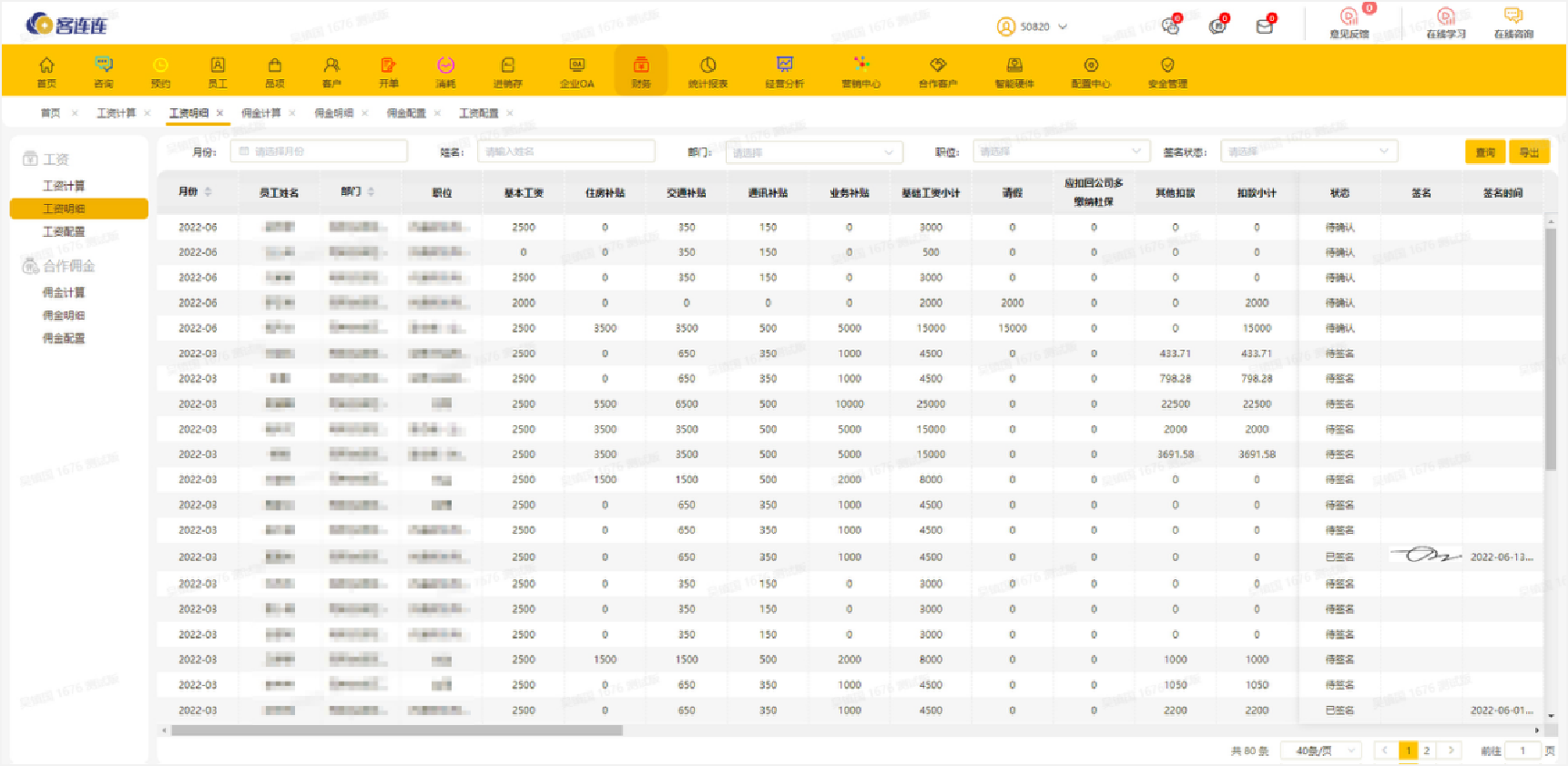Switch to the 工资计算 page tab
This screenshot has width=1568, height=766.
117,113
